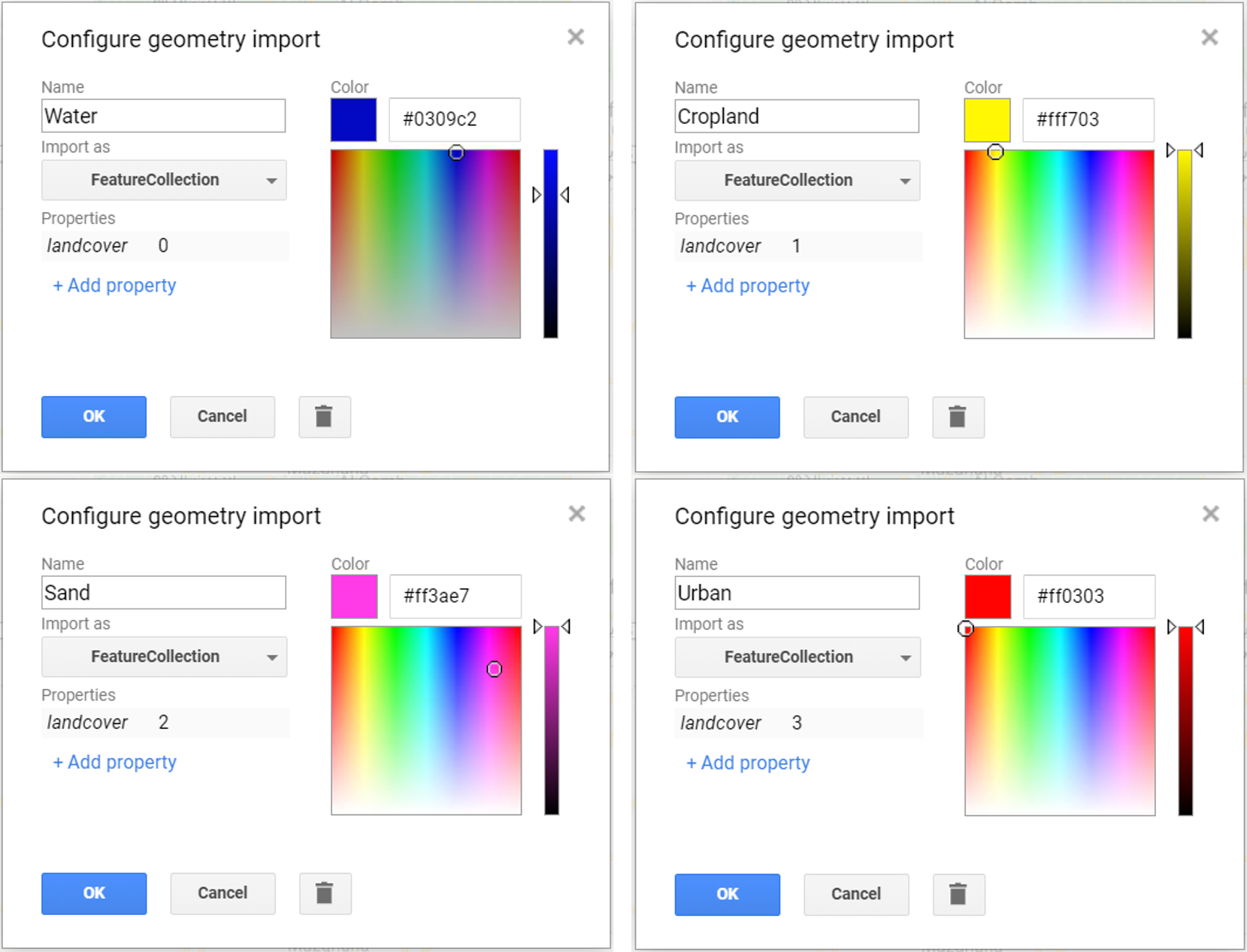Image resolution: width=1247 pixels, height=952 pixels.
Task: Delete the Sand geometry via trash icon
Action: point(325,893)
